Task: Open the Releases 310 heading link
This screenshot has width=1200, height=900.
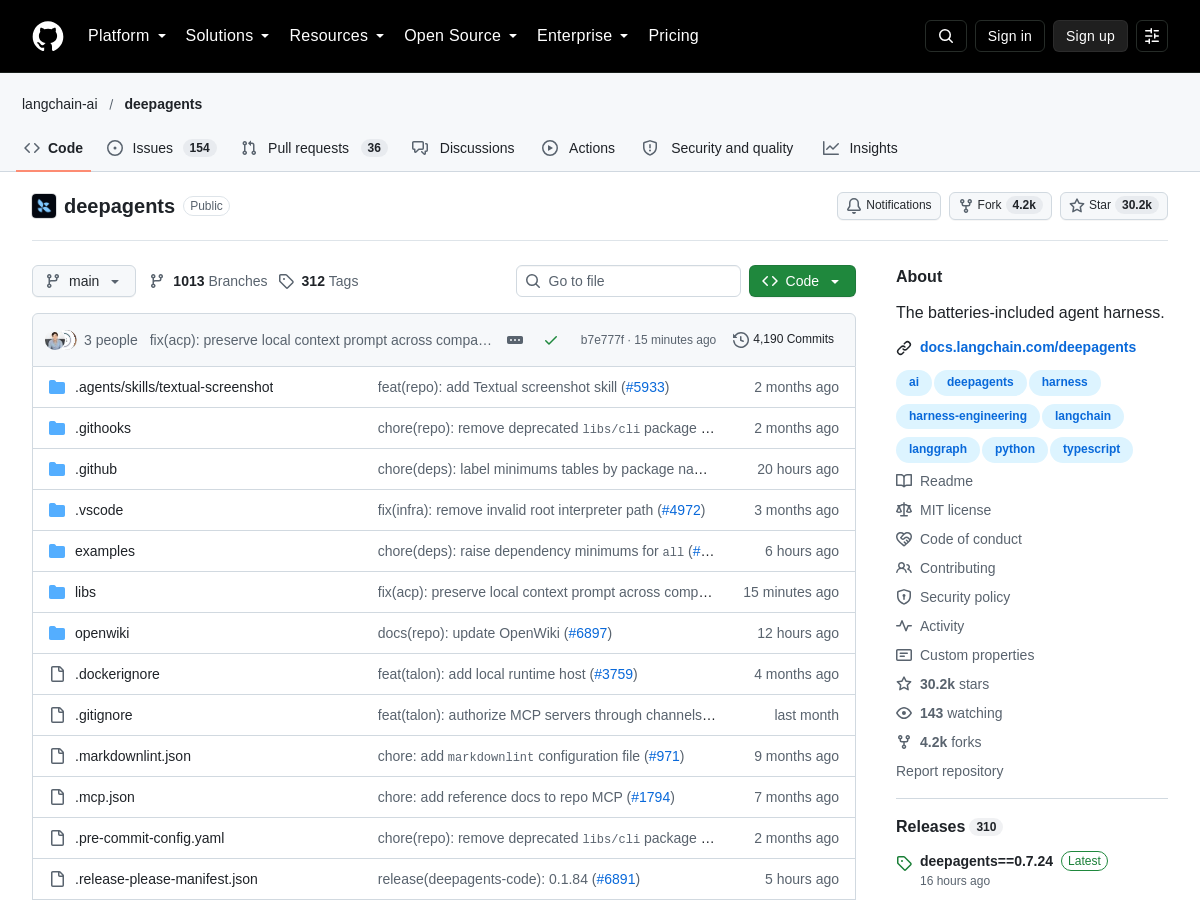Action: click(949, 827)
